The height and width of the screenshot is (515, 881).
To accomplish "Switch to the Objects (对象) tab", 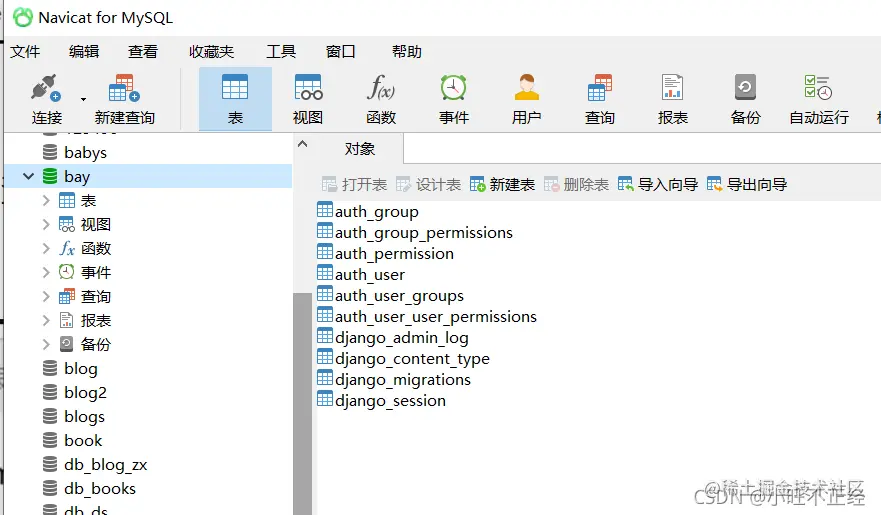I will pyautogui.click(x=360, y=149).
